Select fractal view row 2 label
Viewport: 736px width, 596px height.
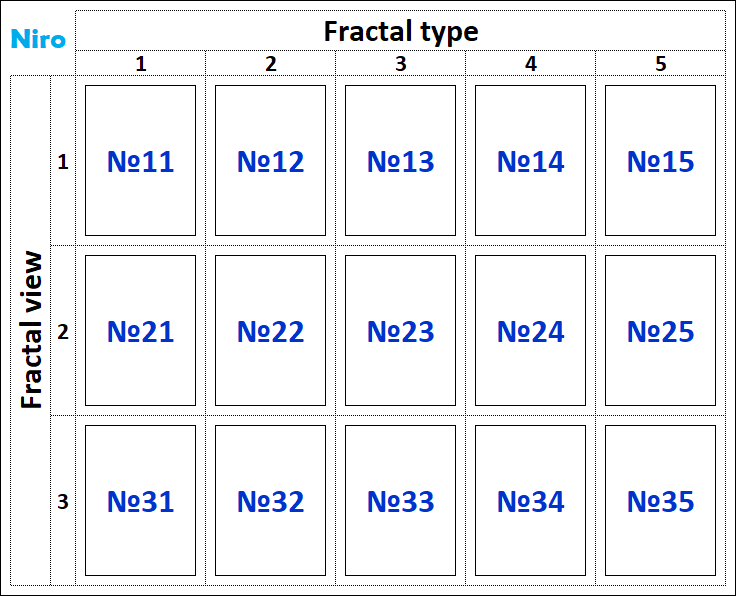(63, 331)
